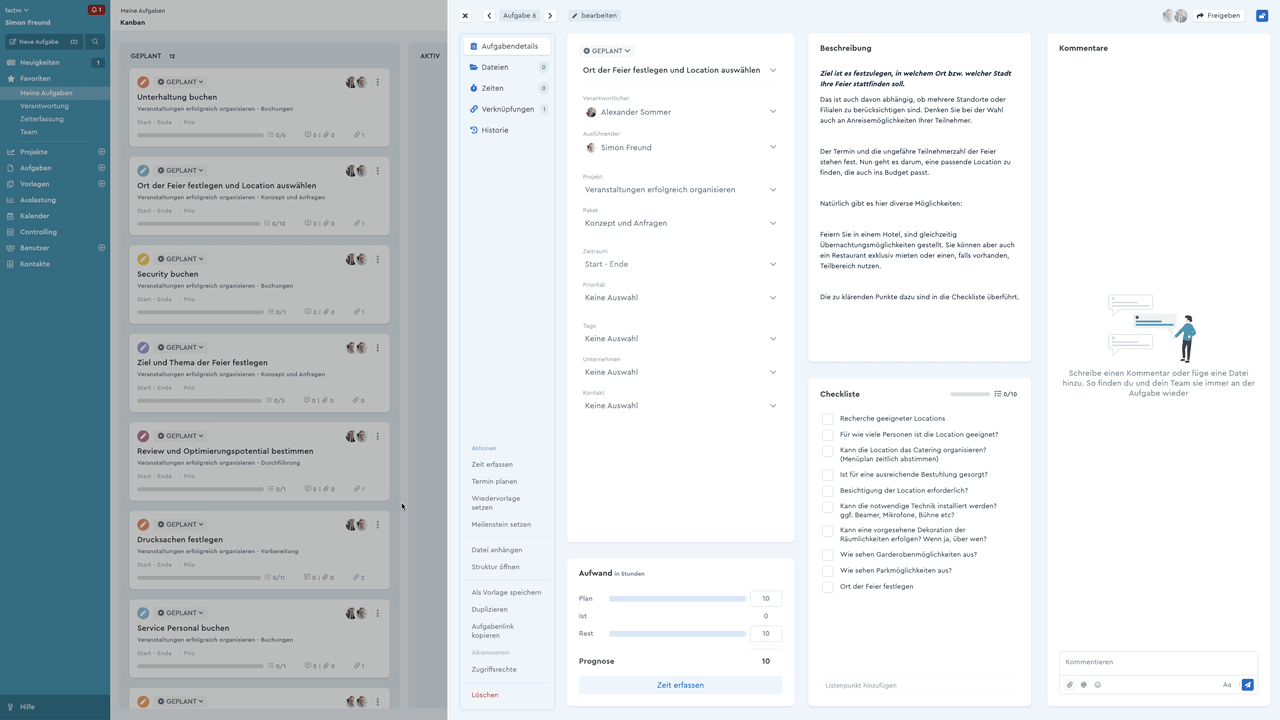Go to the previous task arrow
The height and width of the screenshot is (720, 1280).
[x=489, y=16]
